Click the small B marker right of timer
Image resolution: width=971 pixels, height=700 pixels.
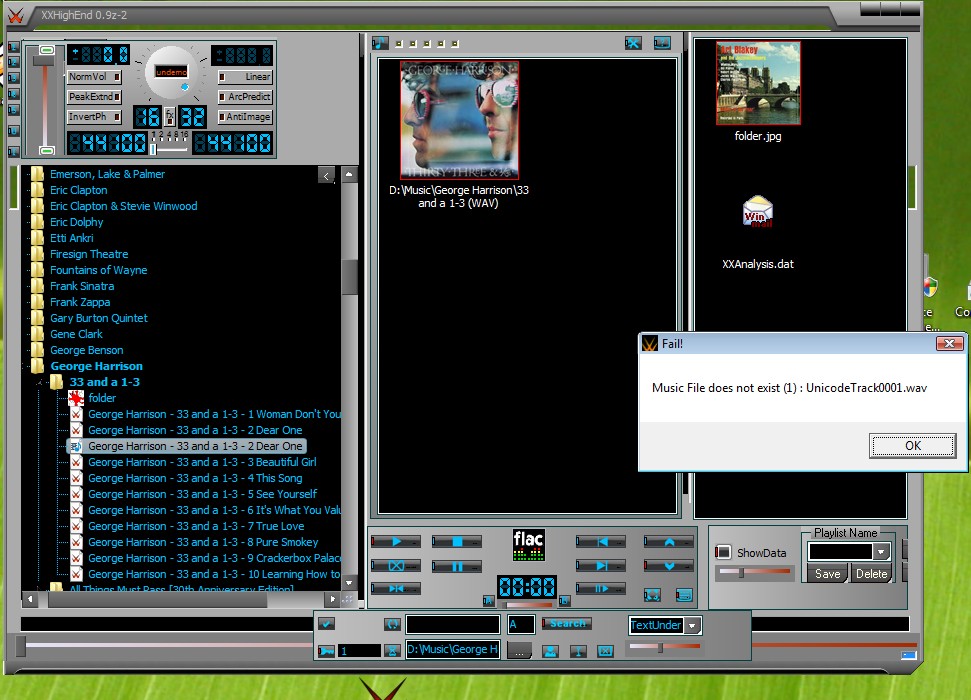[564, 600]
